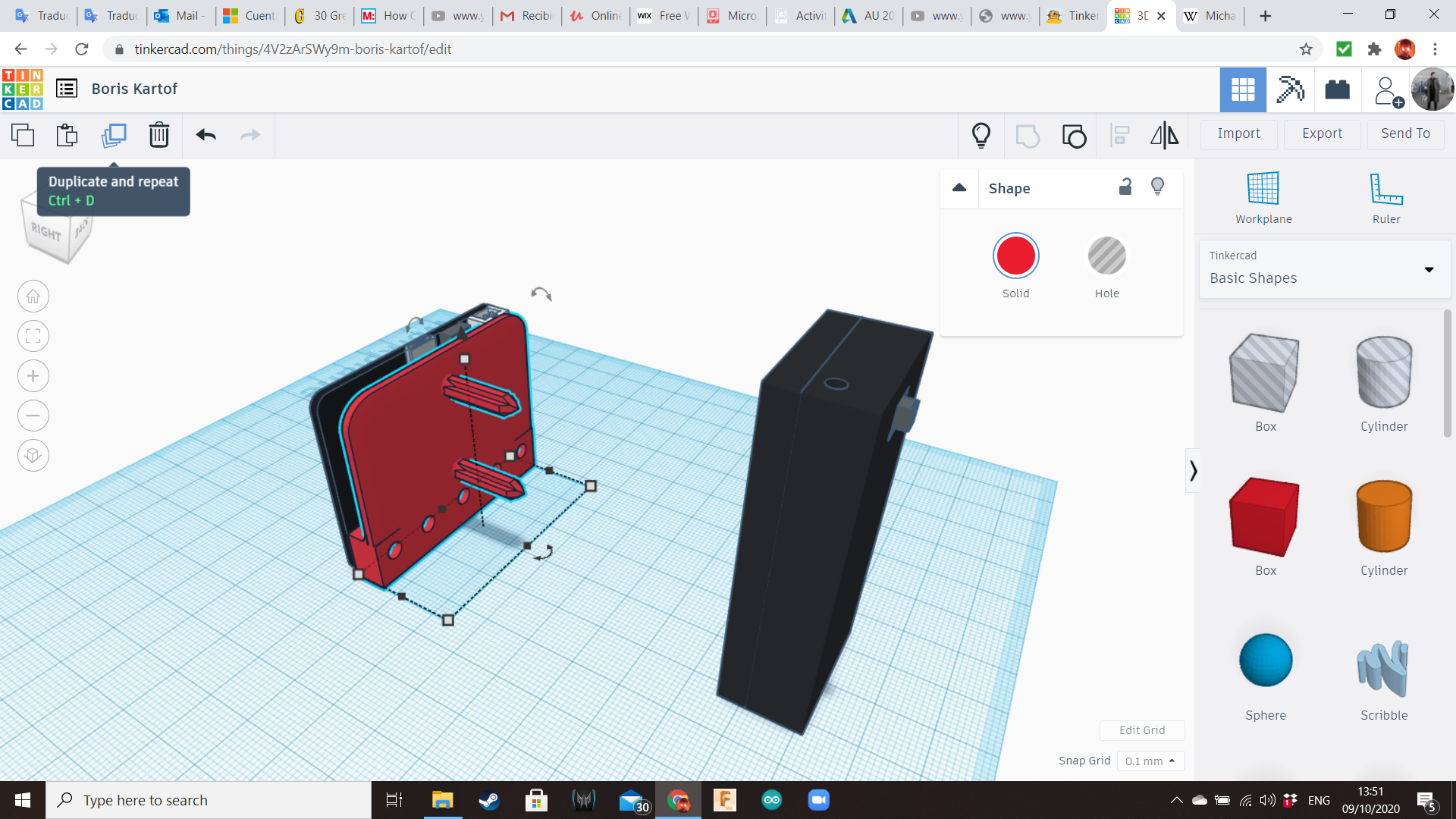This screenshot has width=1456, height=819.
Task: Click the Fit all in view icon
Action: tap(33, 336)
